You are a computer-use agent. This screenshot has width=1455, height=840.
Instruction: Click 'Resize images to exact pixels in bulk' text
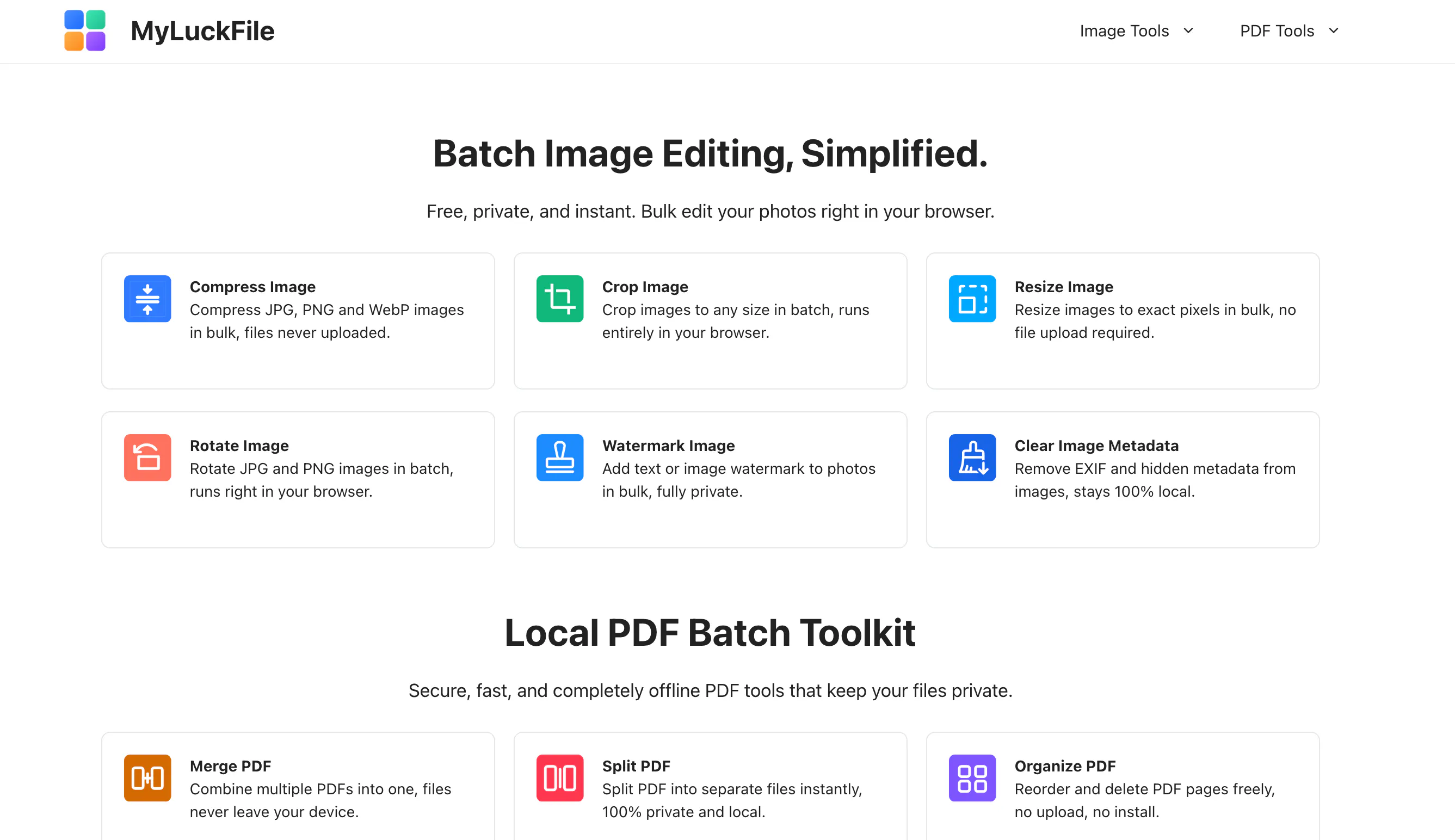pos(1140,310)
